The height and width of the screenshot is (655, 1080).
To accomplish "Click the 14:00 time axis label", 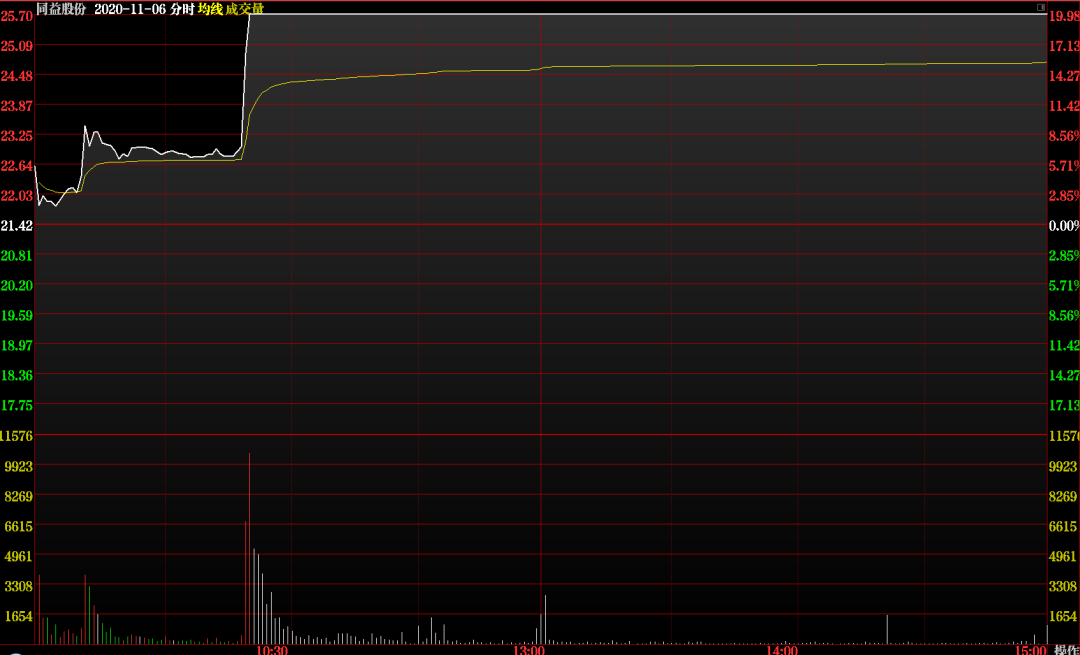I will [784, 650].
